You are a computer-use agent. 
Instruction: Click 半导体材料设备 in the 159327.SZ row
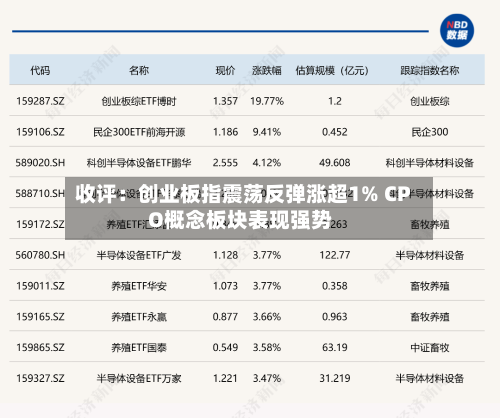tap(430, 378)
